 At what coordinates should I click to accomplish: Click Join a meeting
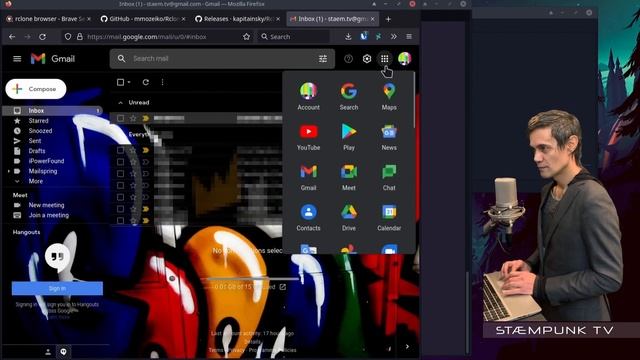pos(49,215)
